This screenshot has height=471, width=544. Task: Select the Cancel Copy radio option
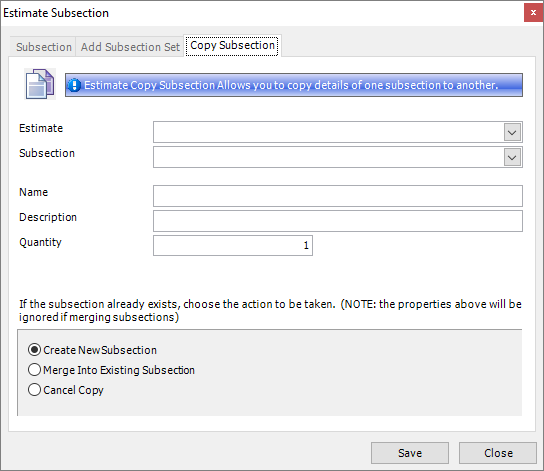click(x=66, y=390)
